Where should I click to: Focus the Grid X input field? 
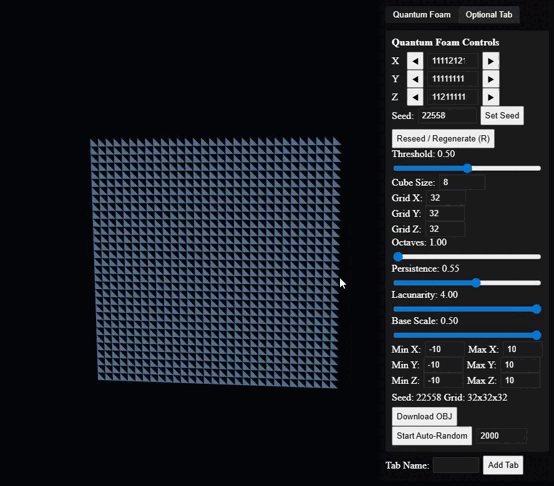[446, 198]
